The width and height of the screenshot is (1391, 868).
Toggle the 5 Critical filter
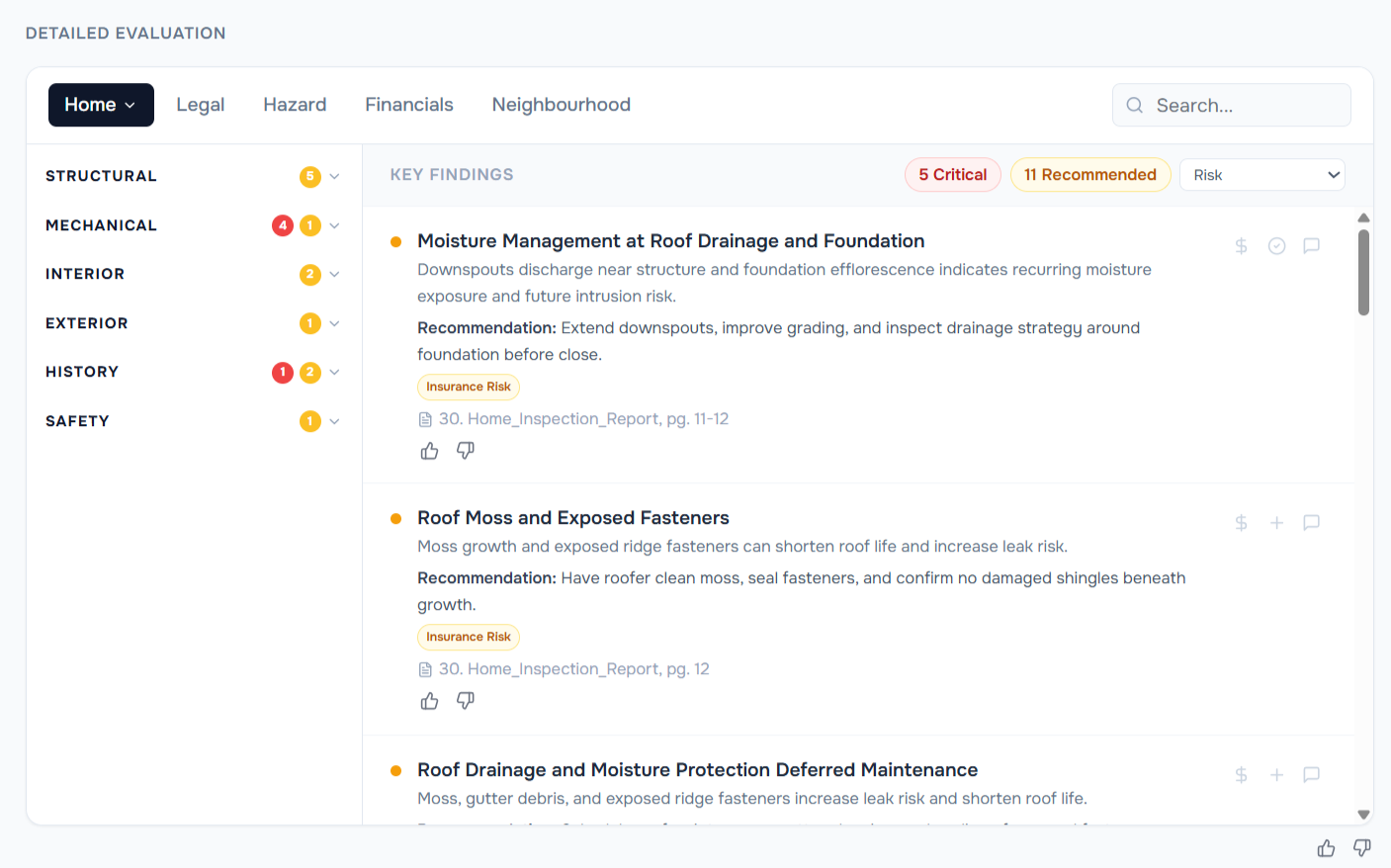[x=953, y=175]
